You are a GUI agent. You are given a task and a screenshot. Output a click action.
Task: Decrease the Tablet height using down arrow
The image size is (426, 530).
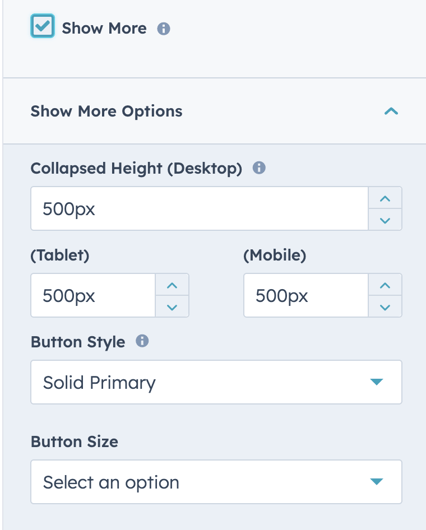(172, 307)
